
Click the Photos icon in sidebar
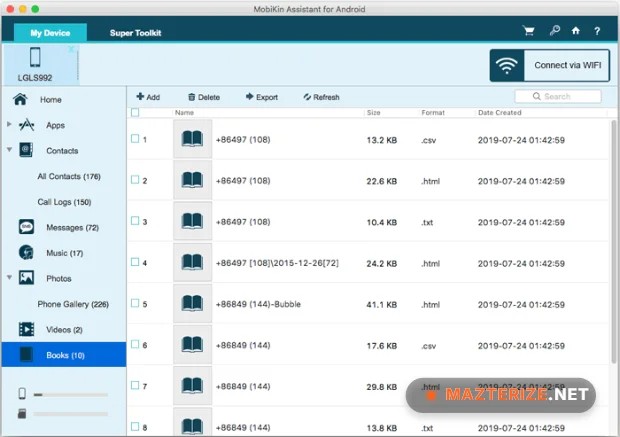pyautogui.click(x=26, y=278)
